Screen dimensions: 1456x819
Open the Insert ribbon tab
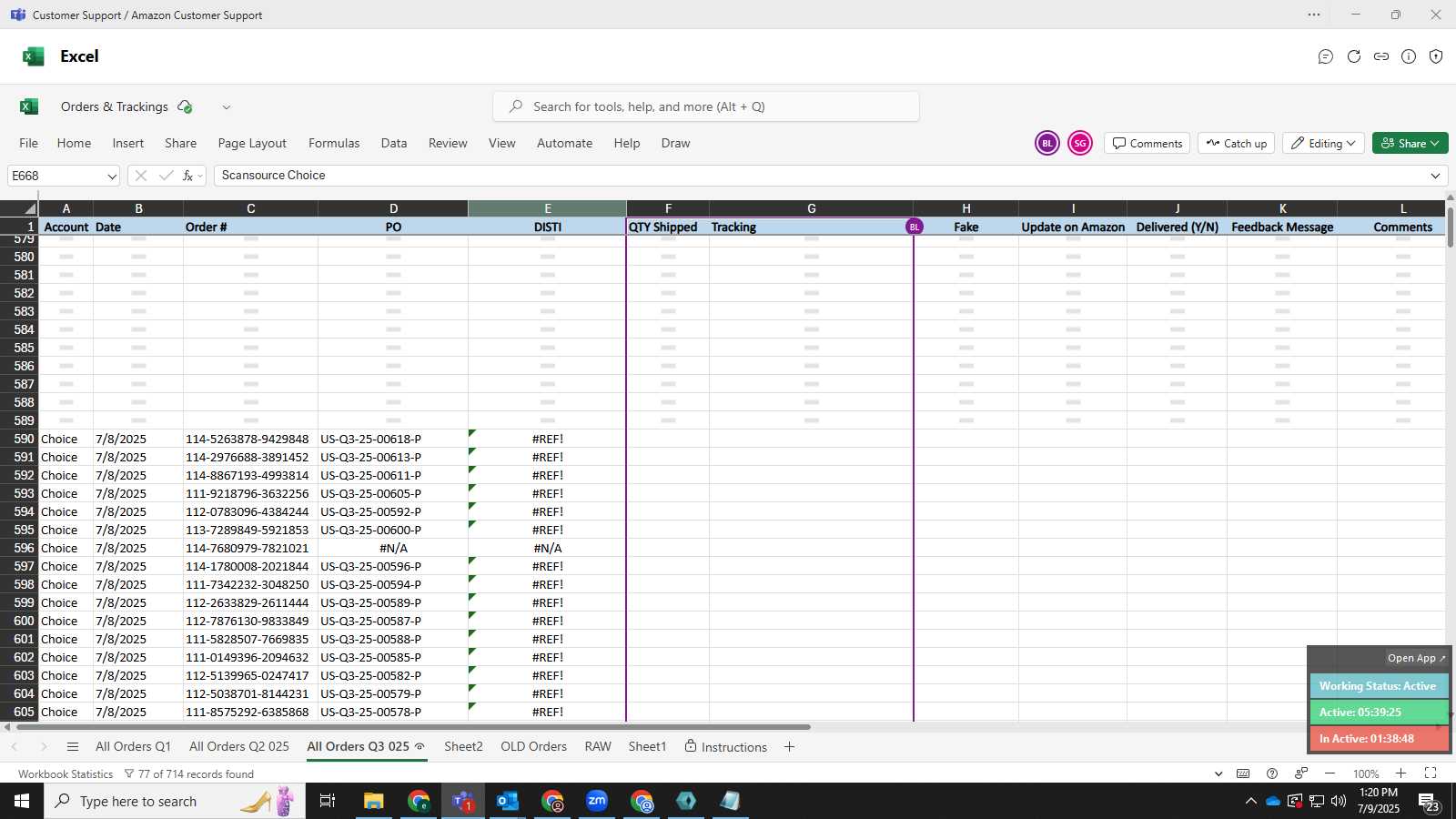coord(128,143)
